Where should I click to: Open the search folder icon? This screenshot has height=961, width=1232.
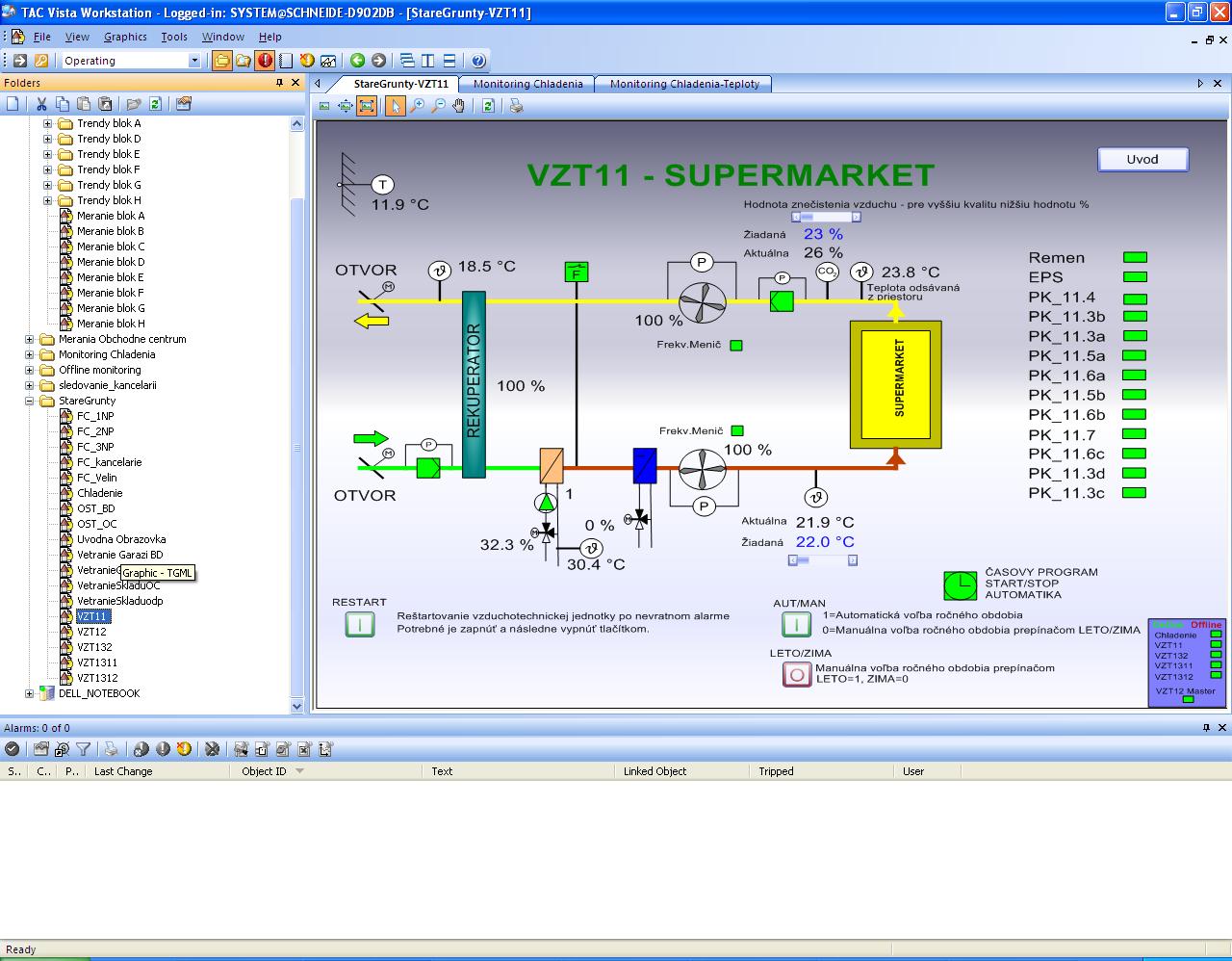coord(244,61)
